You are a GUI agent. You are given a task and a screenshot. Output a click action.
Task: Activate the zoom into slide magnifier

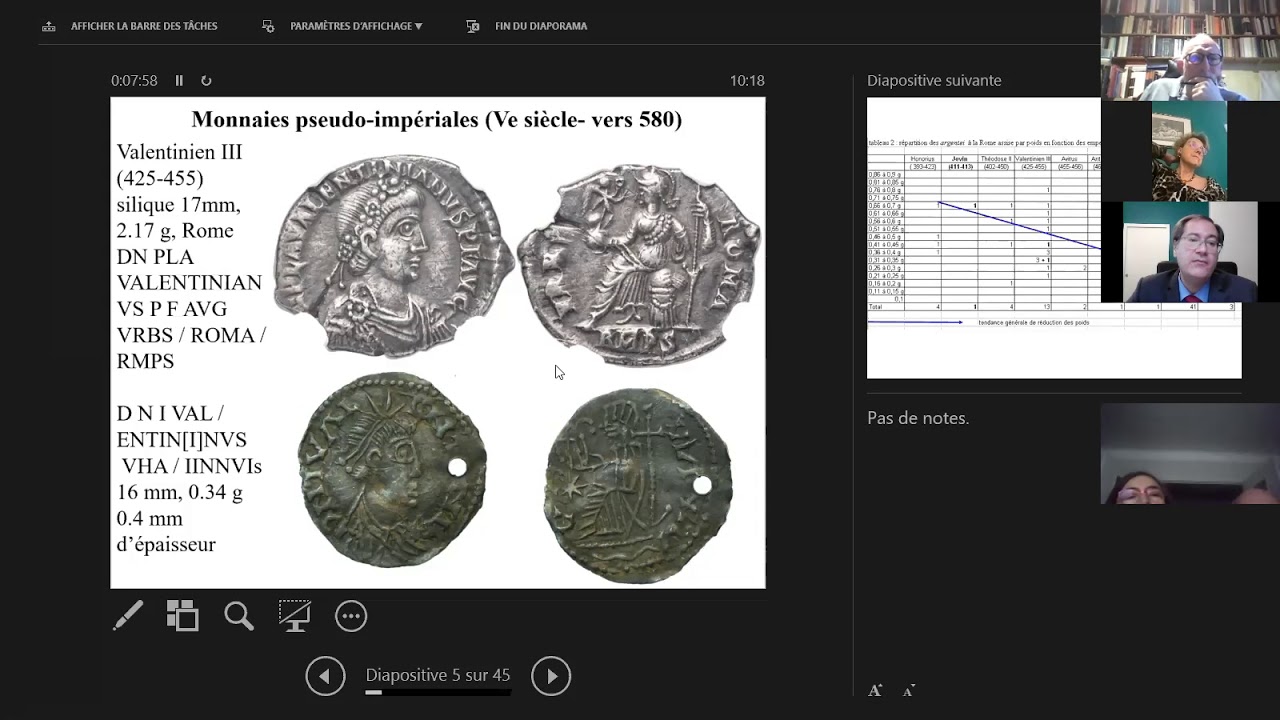[x=239, y=615]
